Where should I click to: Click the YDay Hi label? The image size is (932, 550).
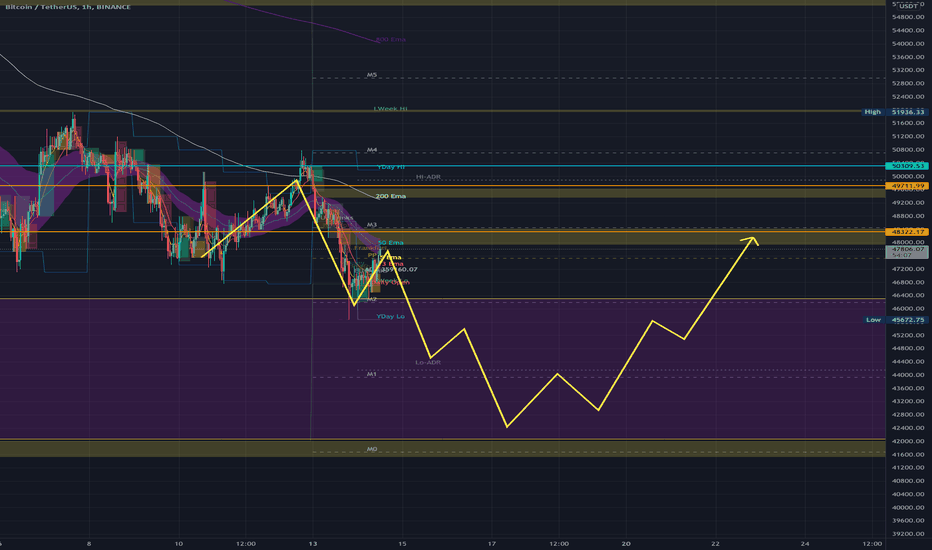click(x=391, y=166)
